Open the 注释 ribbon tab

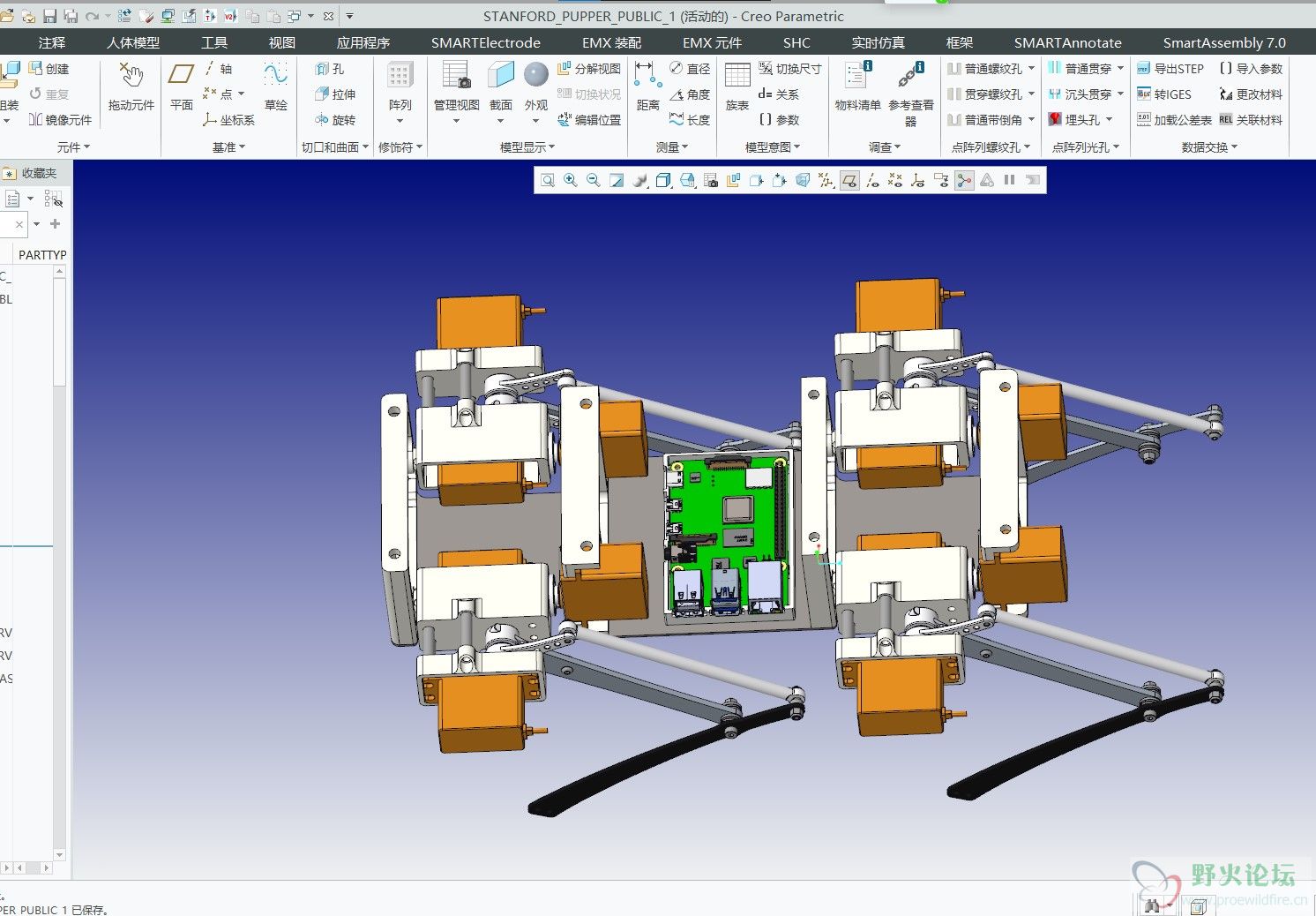pyautogui.click(x=52, y=42)
